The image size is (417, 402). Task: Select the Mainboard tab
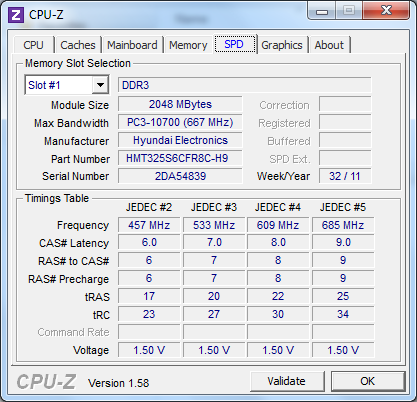point(132,45)
